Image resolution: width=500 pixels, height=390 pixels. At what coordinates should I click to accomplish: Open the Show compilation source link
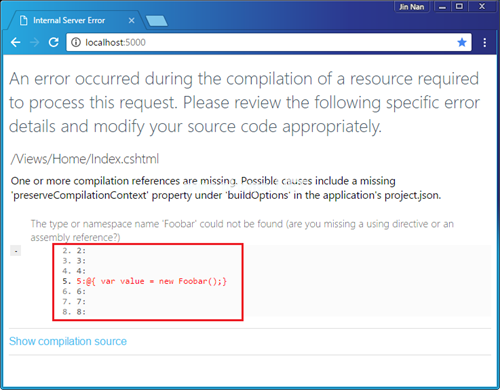[x=68, y=341]
